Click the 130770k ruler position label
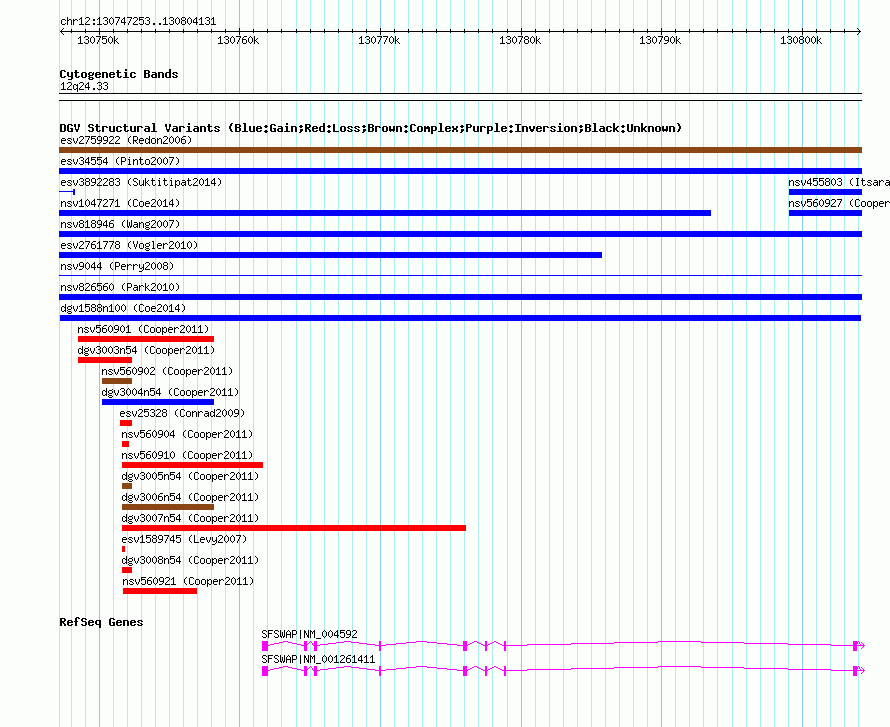 pos(379,40)
